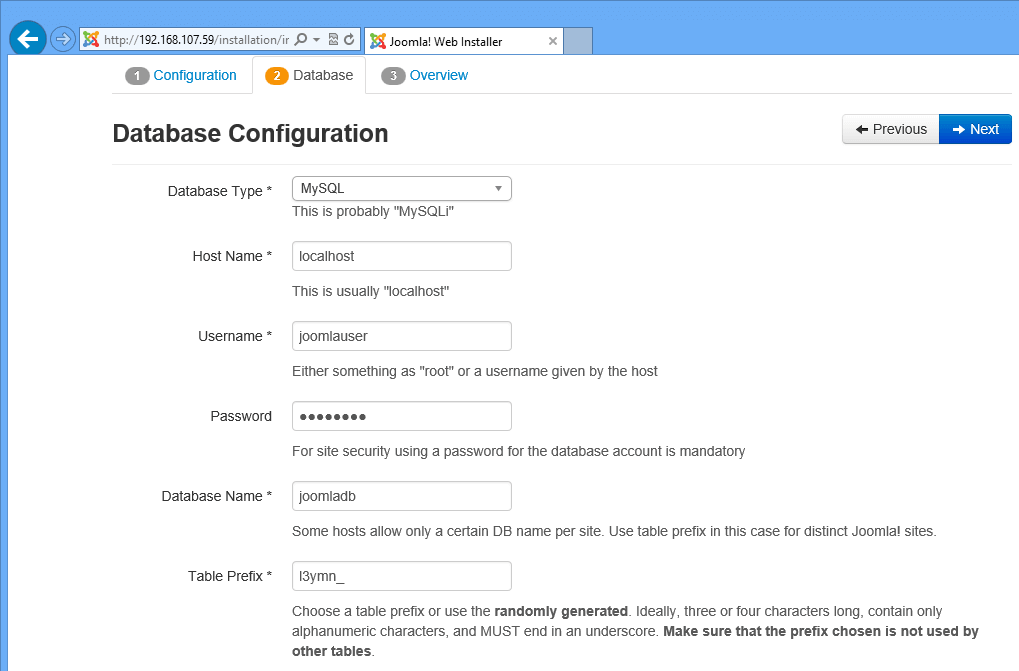Screen dimensions: 1019x671
Task: Click the 'Database Type *' label
Action: click(220, 191)
